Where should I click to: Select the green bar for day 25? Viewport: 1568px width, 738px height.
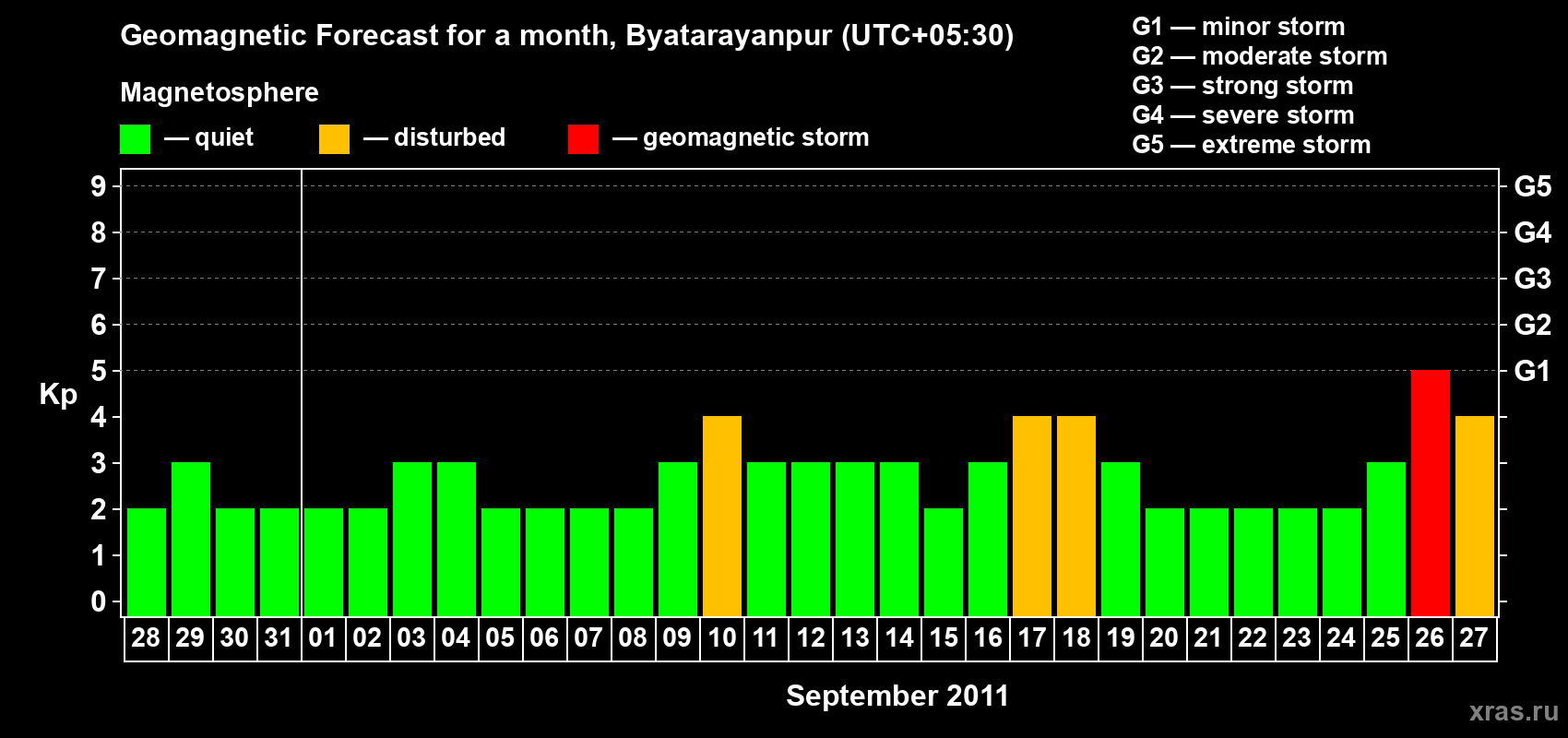click(1386, 540)
